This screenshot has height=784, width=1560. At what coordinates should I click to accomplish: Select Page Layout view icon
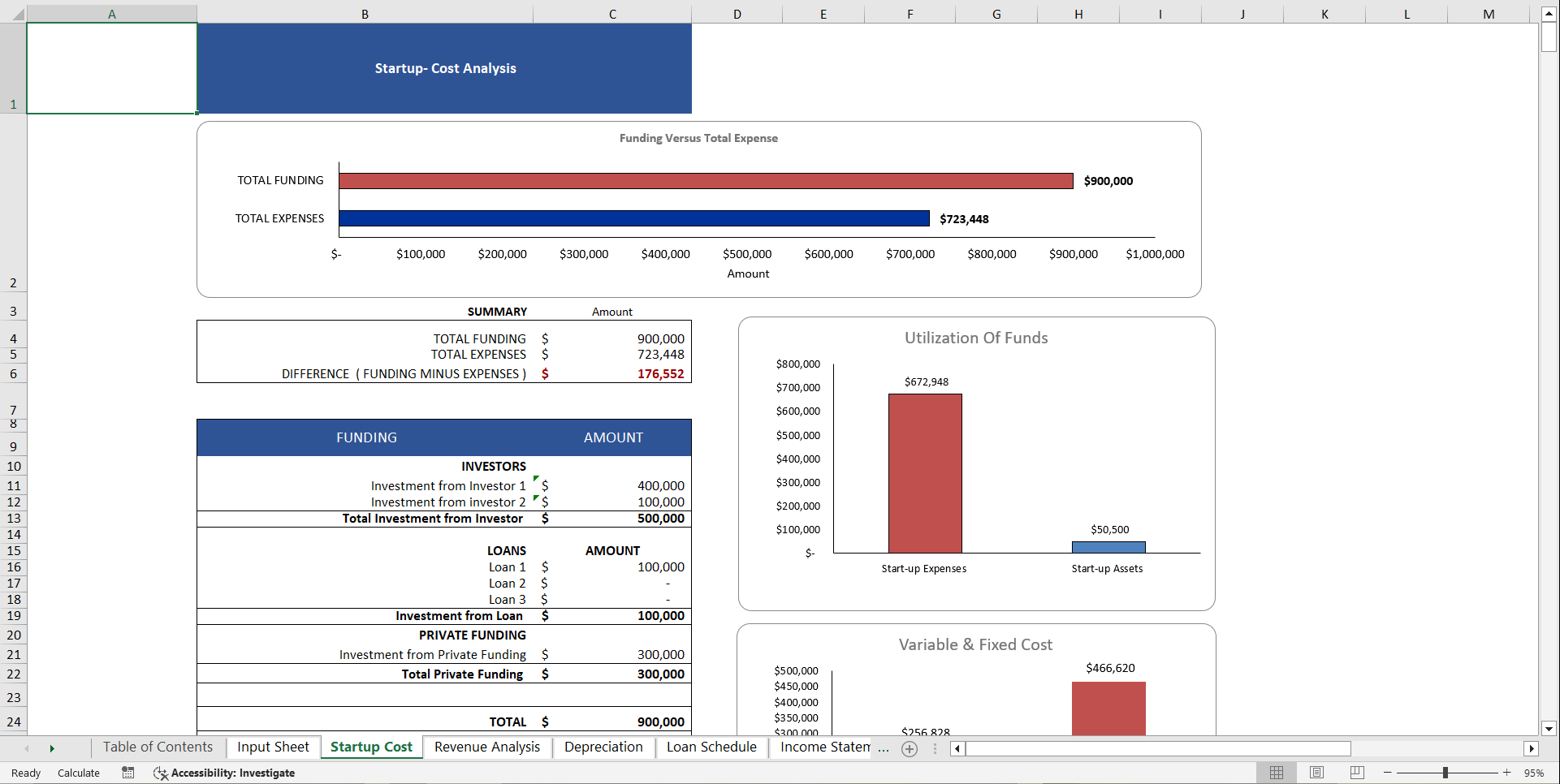pyautogui.click(x=1316, y=773)
